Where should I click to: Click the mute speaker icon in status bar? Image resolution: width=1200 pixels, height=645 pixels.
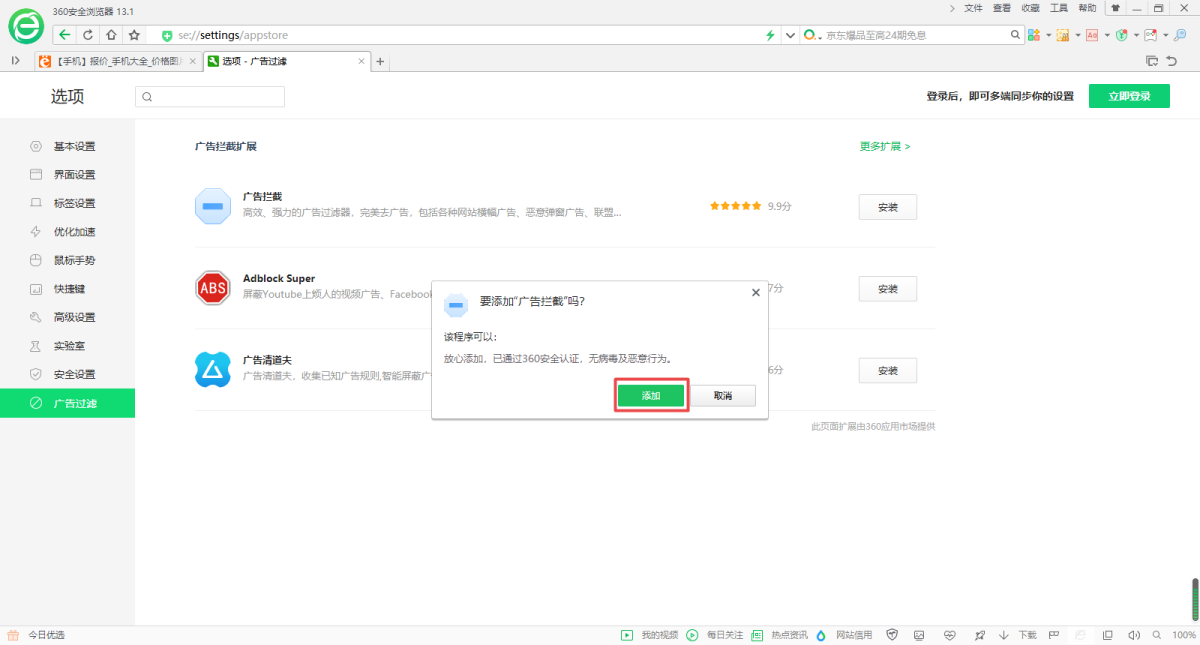point(1134,635)
